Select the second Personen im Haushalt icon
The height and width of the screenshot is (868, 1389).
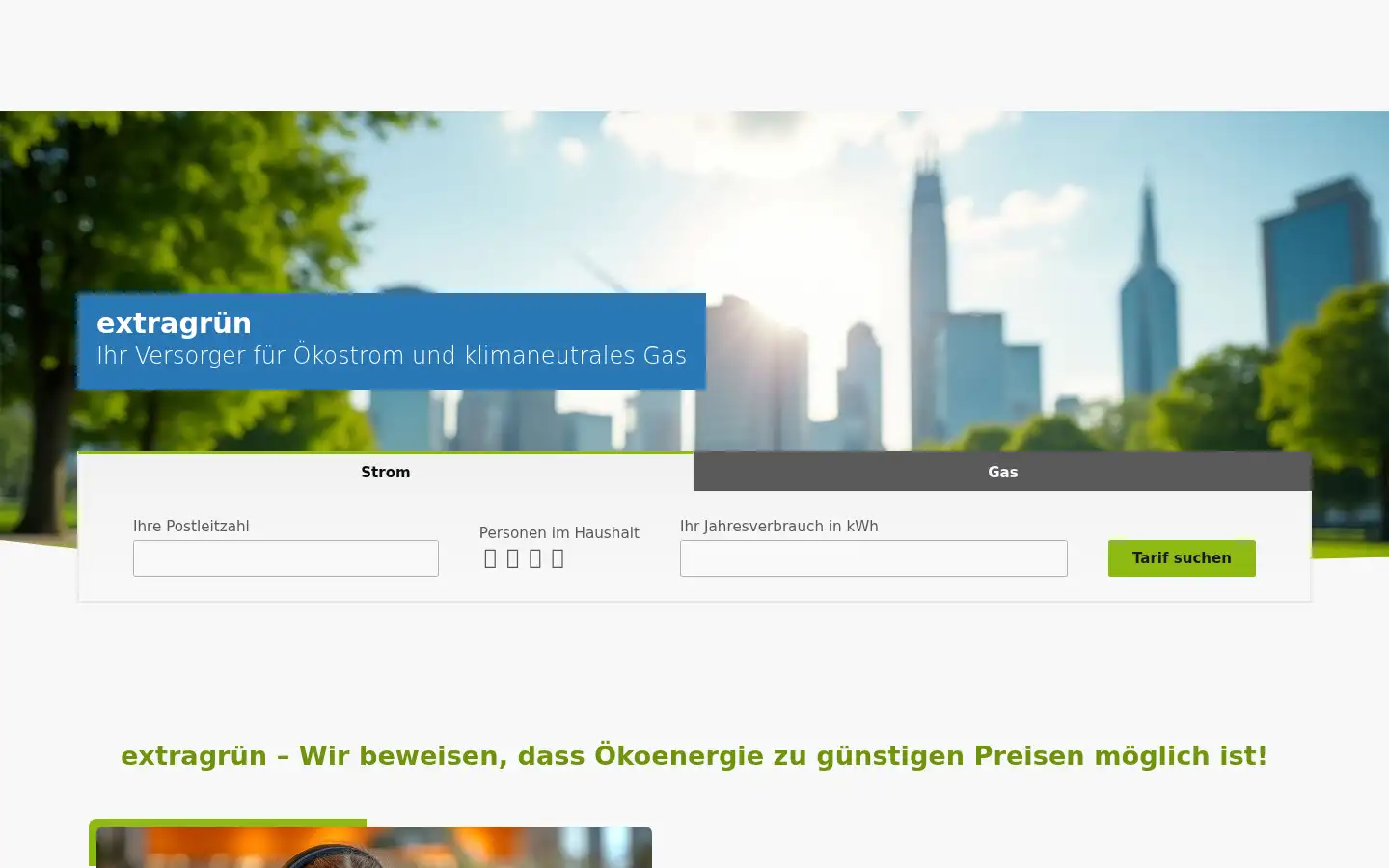click(x=512, y=558)
